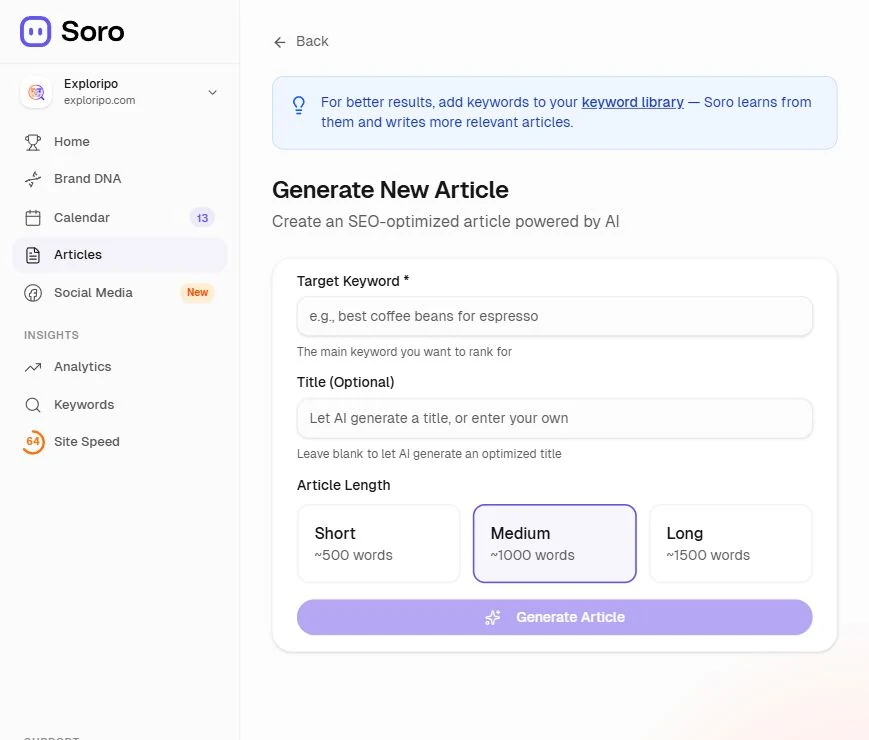Click the Generate Article button
Screen dimensions: 869x740
tap(555, 617)
